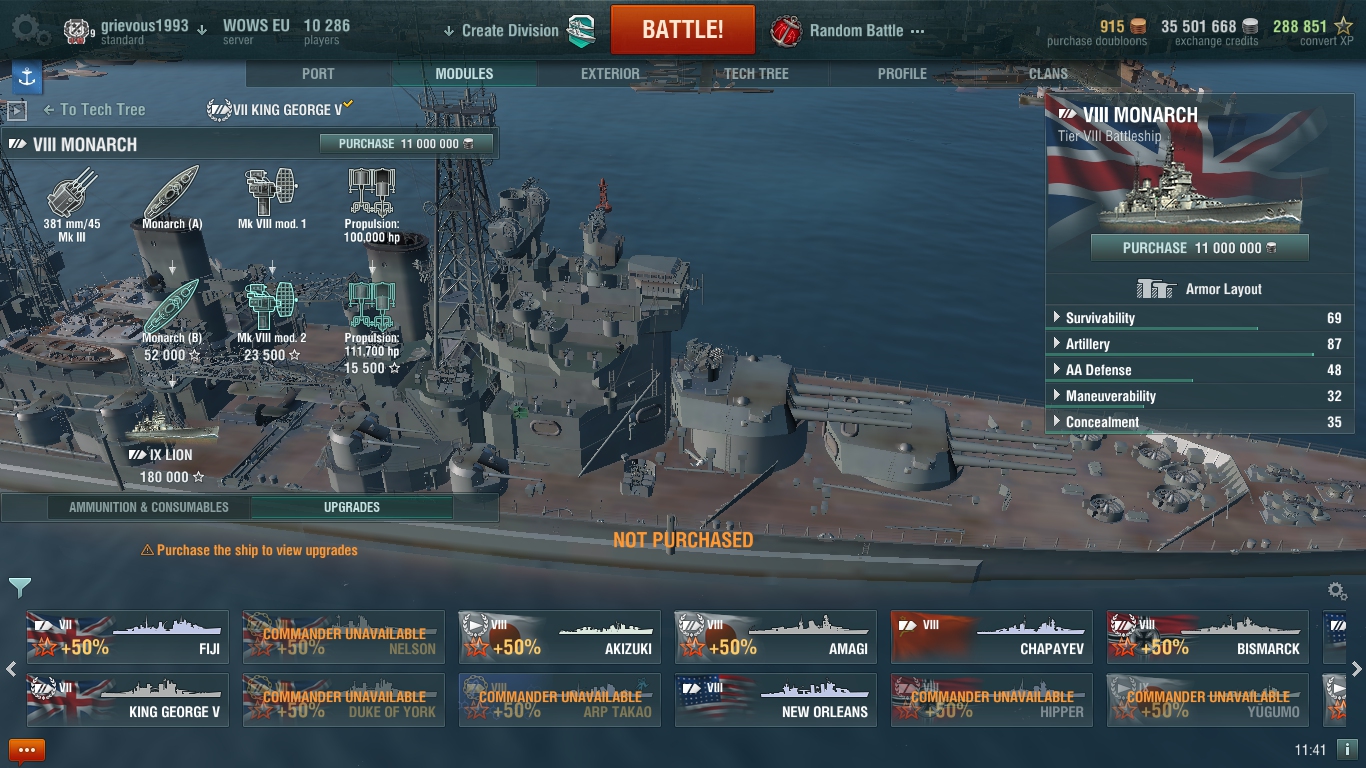Select the Bismarck ship in carousel

tap(1207, 637)
